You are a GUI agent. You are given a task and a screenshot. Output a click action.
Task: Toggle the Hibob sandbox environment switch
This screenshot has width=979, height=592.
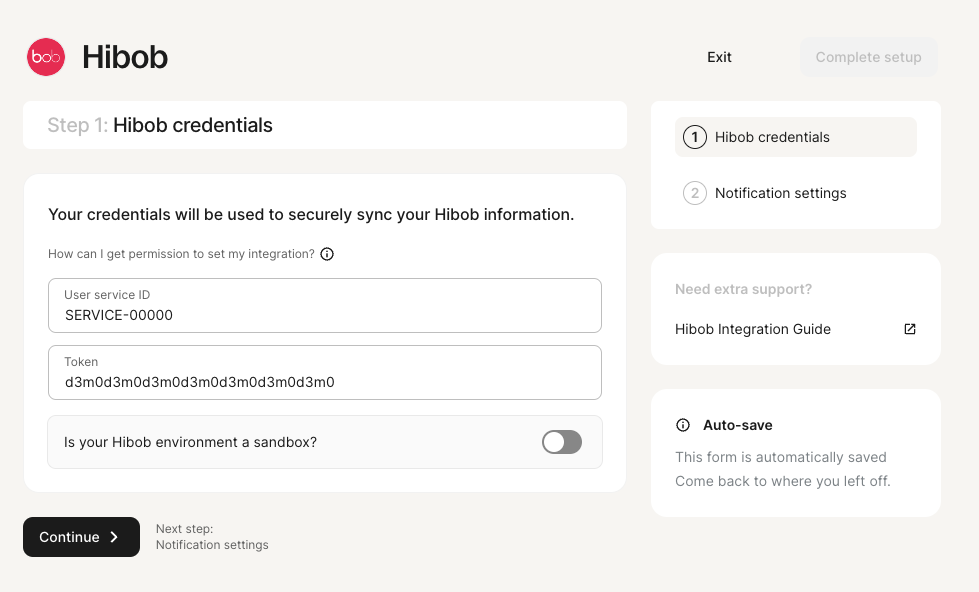pos(561,442)
